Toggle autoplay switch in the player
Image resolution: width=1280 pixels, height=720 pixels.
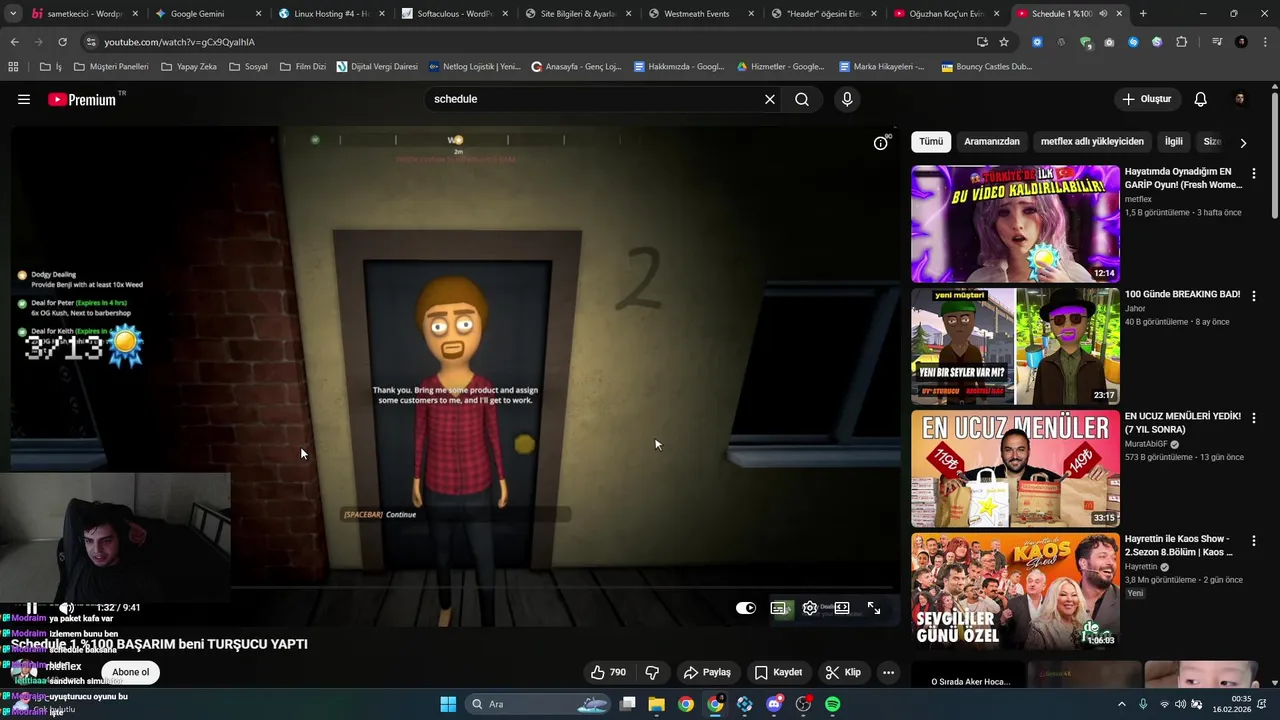tap(746, 608)
